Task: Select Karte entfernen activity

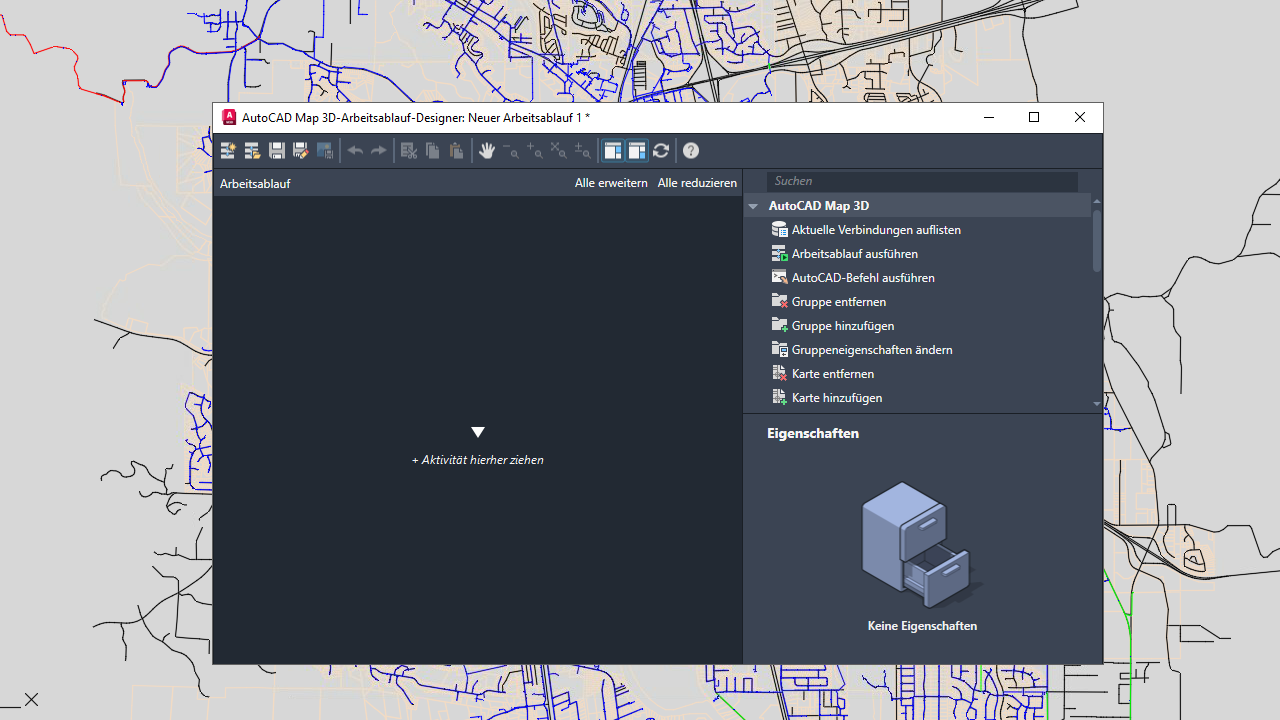Action: [x=832, y=374]
